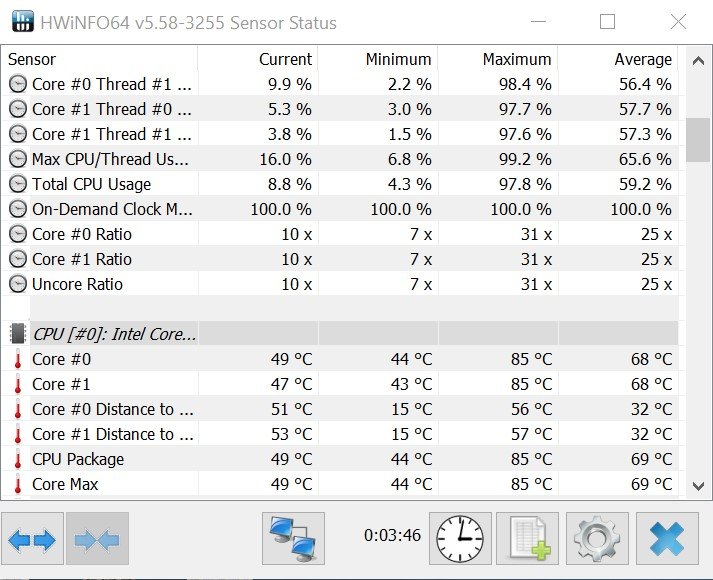This screenshot has width=713, height=580.
Task: Click the HWiNFO64 app icon in the title bar
Action: click(x=23, y=21)
